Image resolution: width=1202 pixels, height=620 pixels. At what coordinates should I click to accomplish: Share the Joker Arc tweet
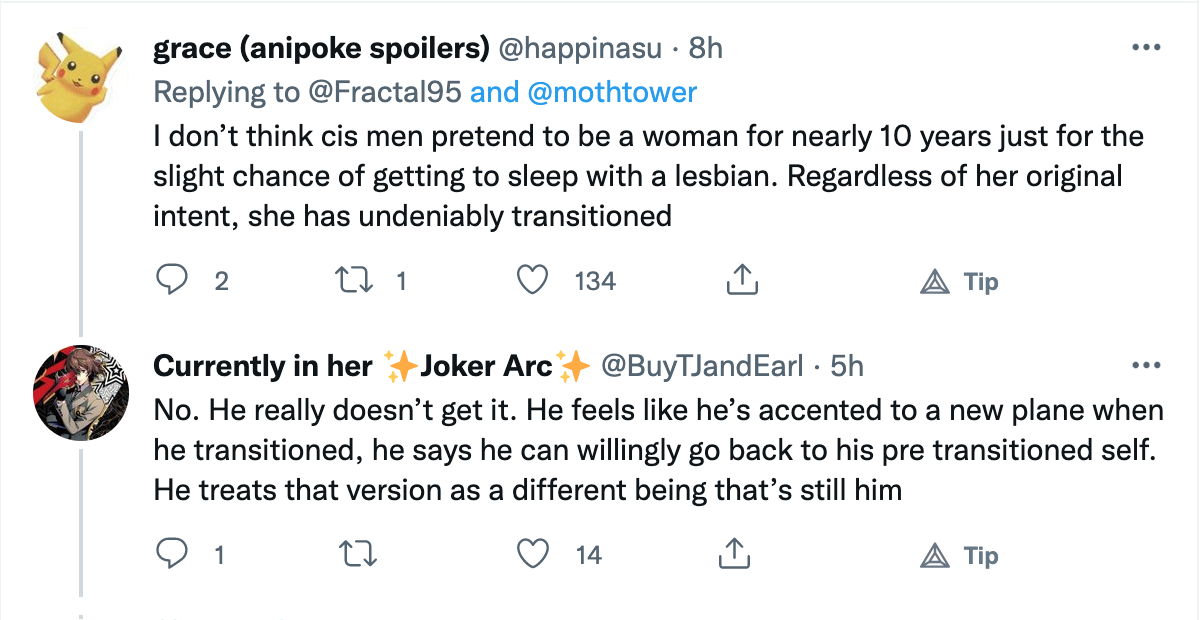(x=738, y=553)
